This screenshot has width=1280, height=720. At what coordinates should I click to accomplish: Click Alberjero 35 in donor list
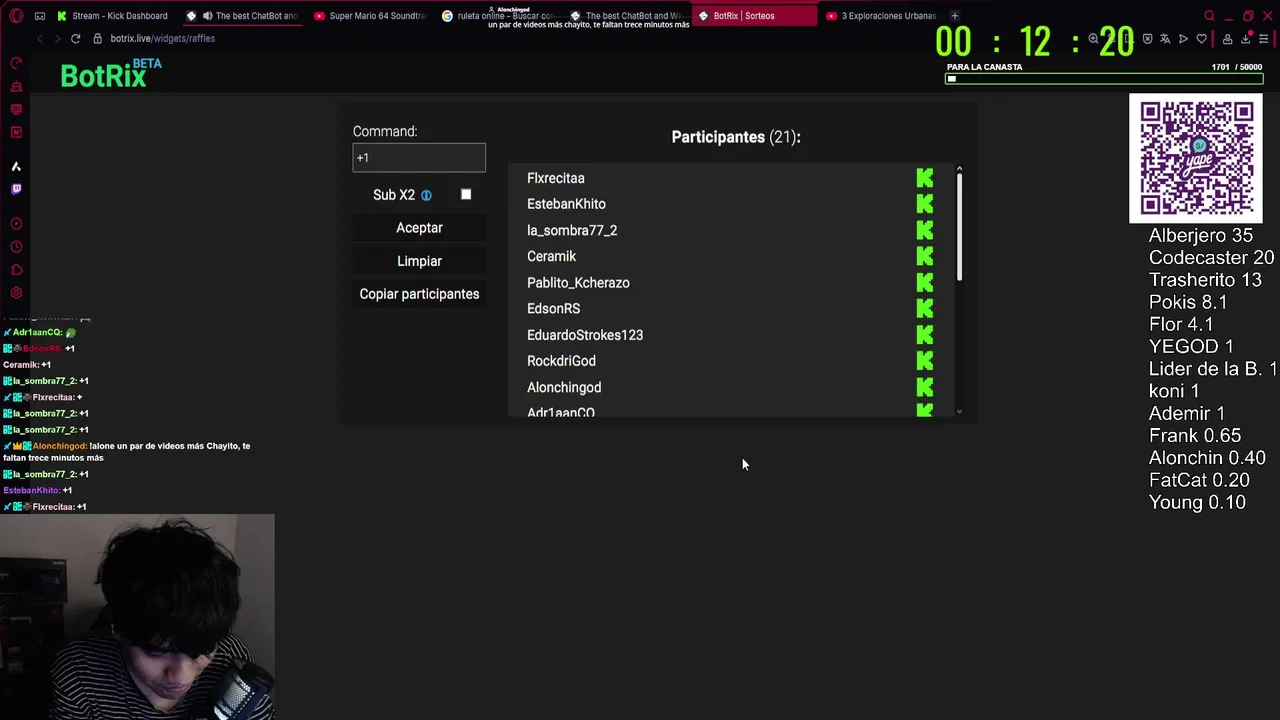[x=1200, y=236]
